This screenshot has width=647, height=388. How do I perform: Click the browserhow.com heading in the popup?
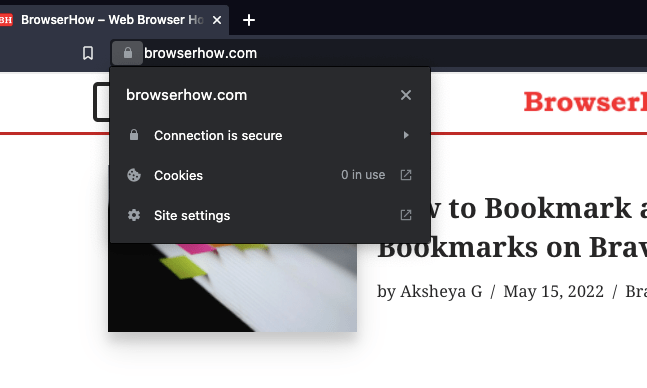[187, 95]
